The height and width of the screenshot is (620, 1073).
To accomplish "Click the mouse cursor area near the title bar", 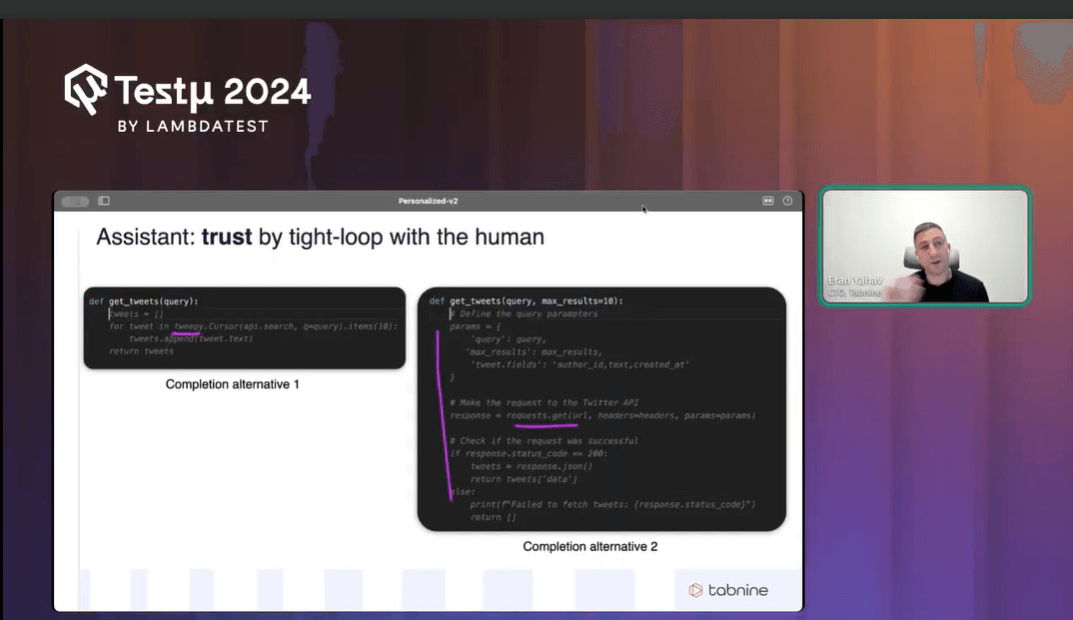I will pos(643,208).
